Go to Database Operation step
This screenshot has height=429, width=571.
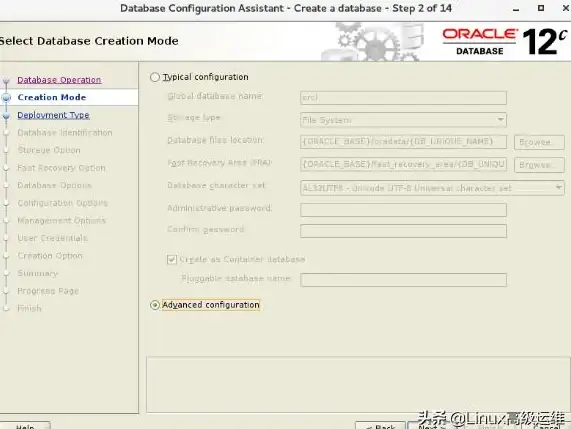tap(59, 80)
